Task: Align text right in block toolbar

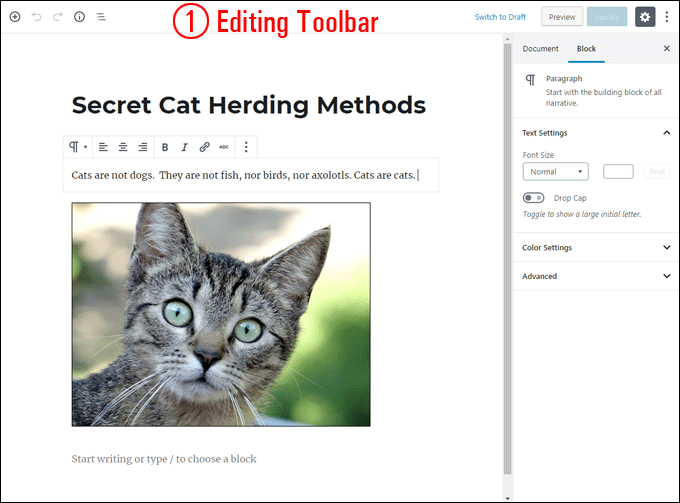Action: coord(143,147)
